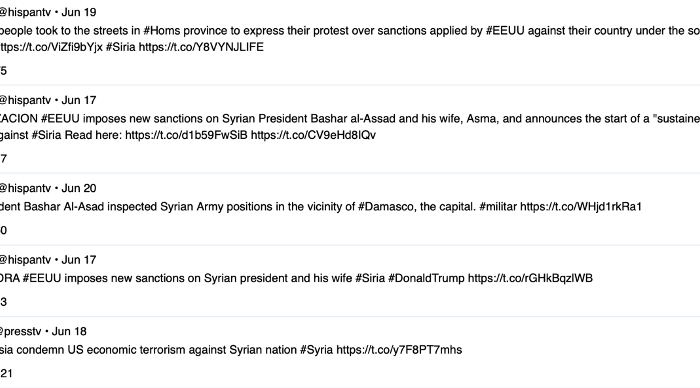Open the https://t.co/rGHkBqzIWB link

(530, 278)
